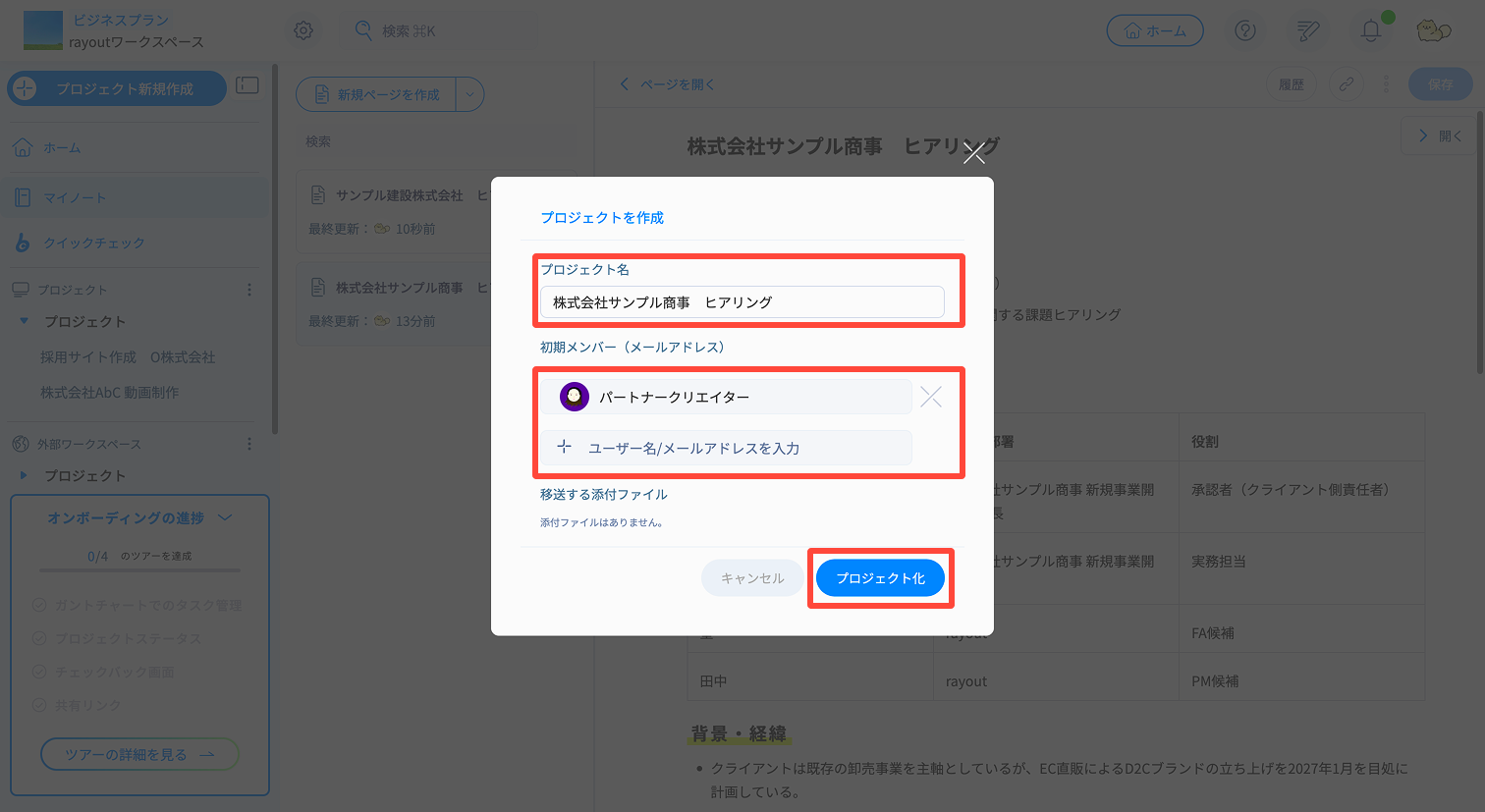This screenshot has width=1485, height=812.
Task: Copy page link with chain icon
Action: [x=1347, y=84]
